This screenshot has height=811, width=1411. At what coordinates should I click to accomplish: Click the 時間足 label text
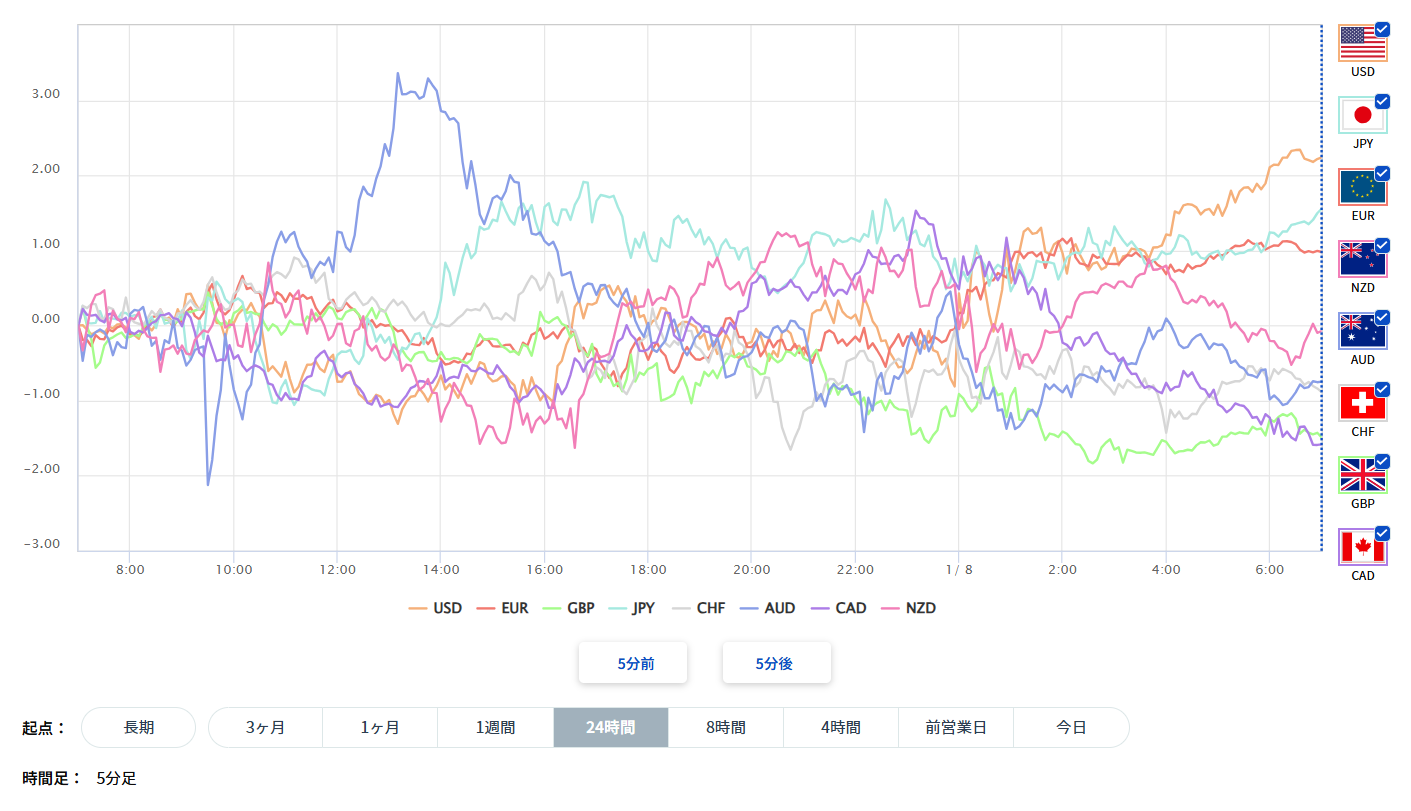click(51, 778)
